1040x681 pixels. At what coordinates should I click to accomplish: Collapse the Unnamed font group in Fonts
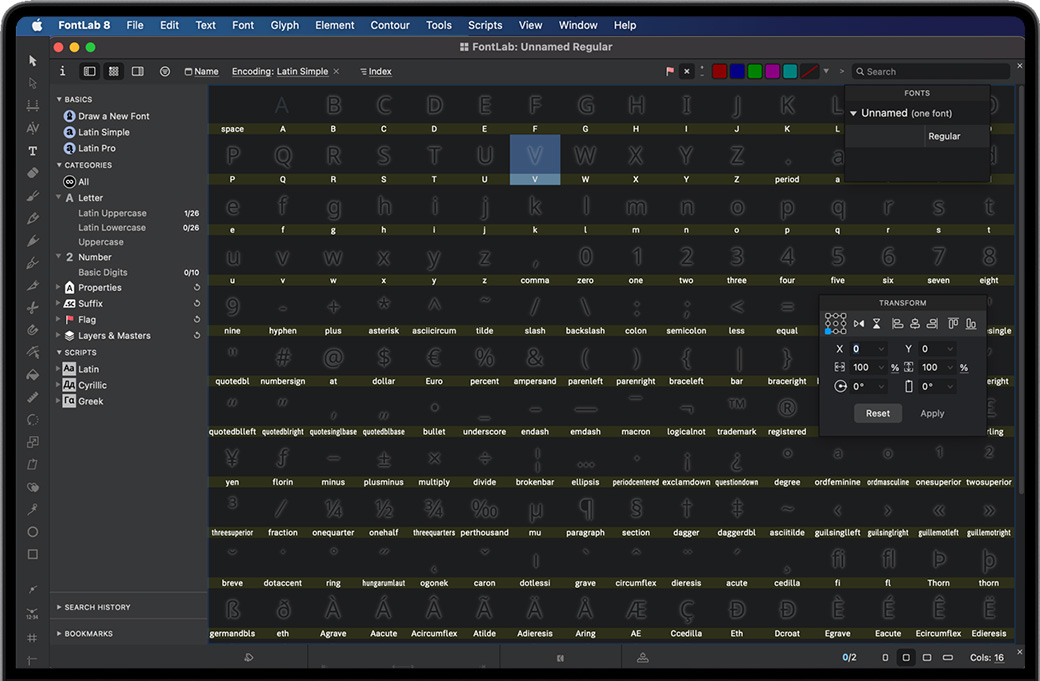pos(853,114)
